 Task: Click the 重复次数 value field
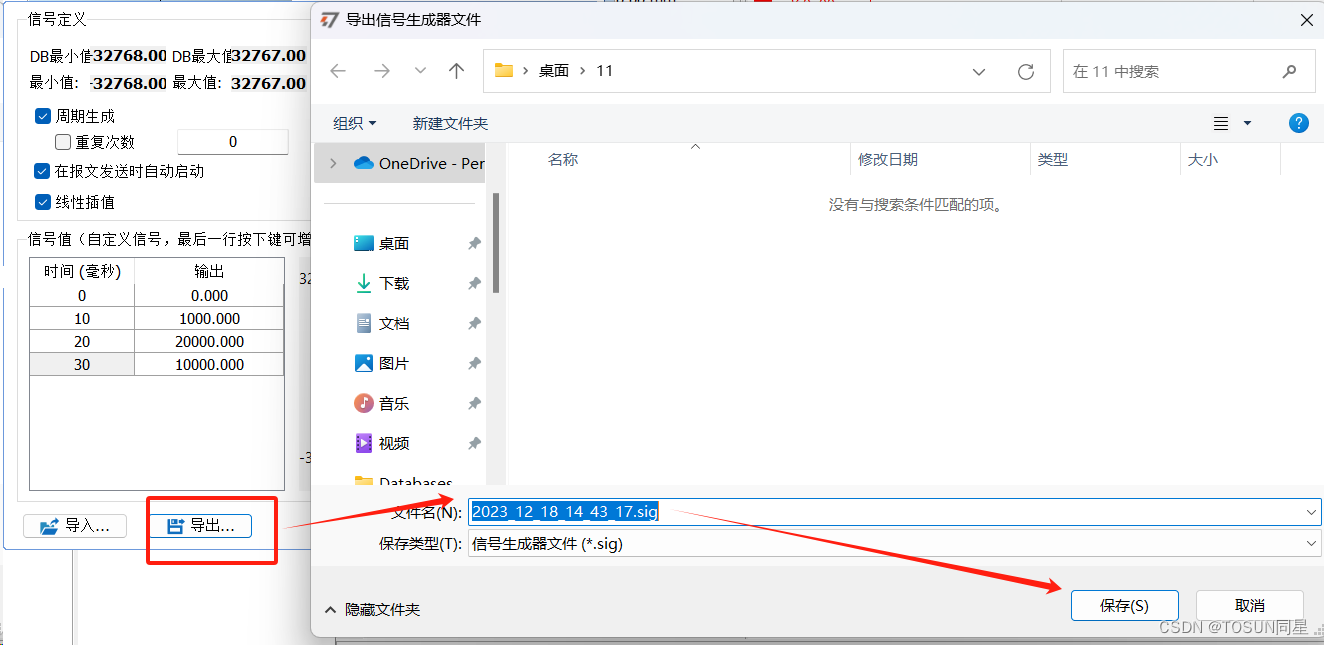233,142
